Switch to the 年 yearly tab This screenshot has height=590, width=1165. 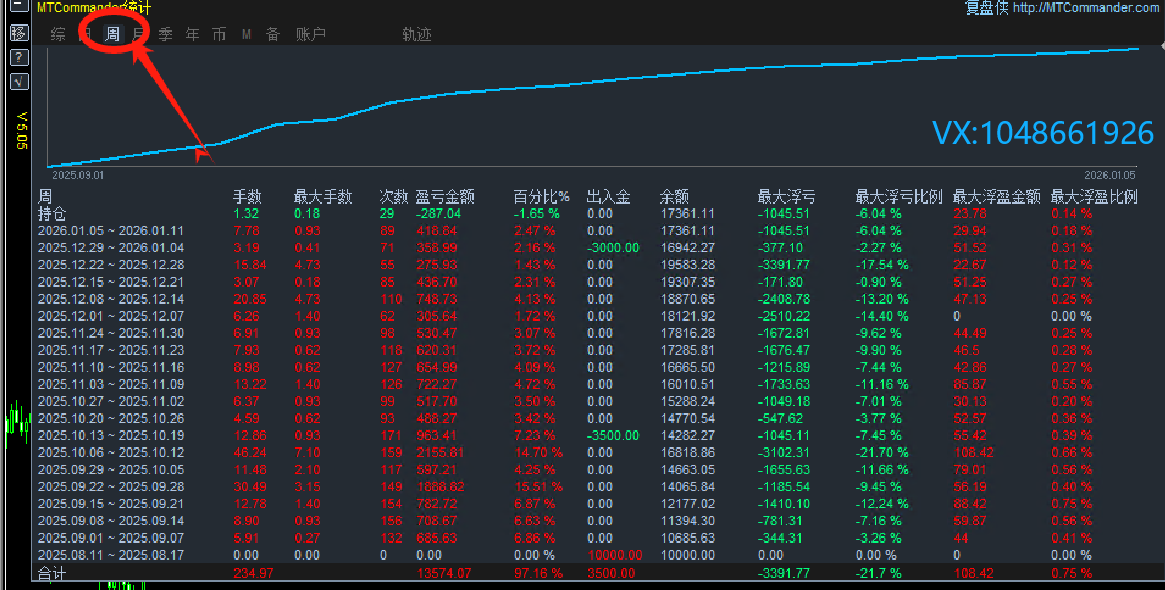(x=192, y=35)
